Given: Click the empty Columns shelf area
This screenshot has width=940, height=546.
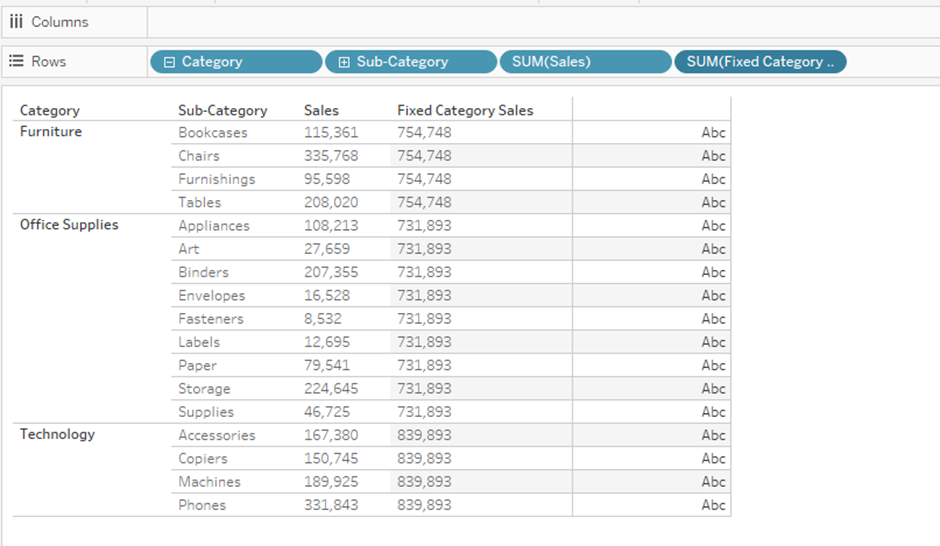Looking at the screenshot, I should pyautogui.click(x=540, y=22).
